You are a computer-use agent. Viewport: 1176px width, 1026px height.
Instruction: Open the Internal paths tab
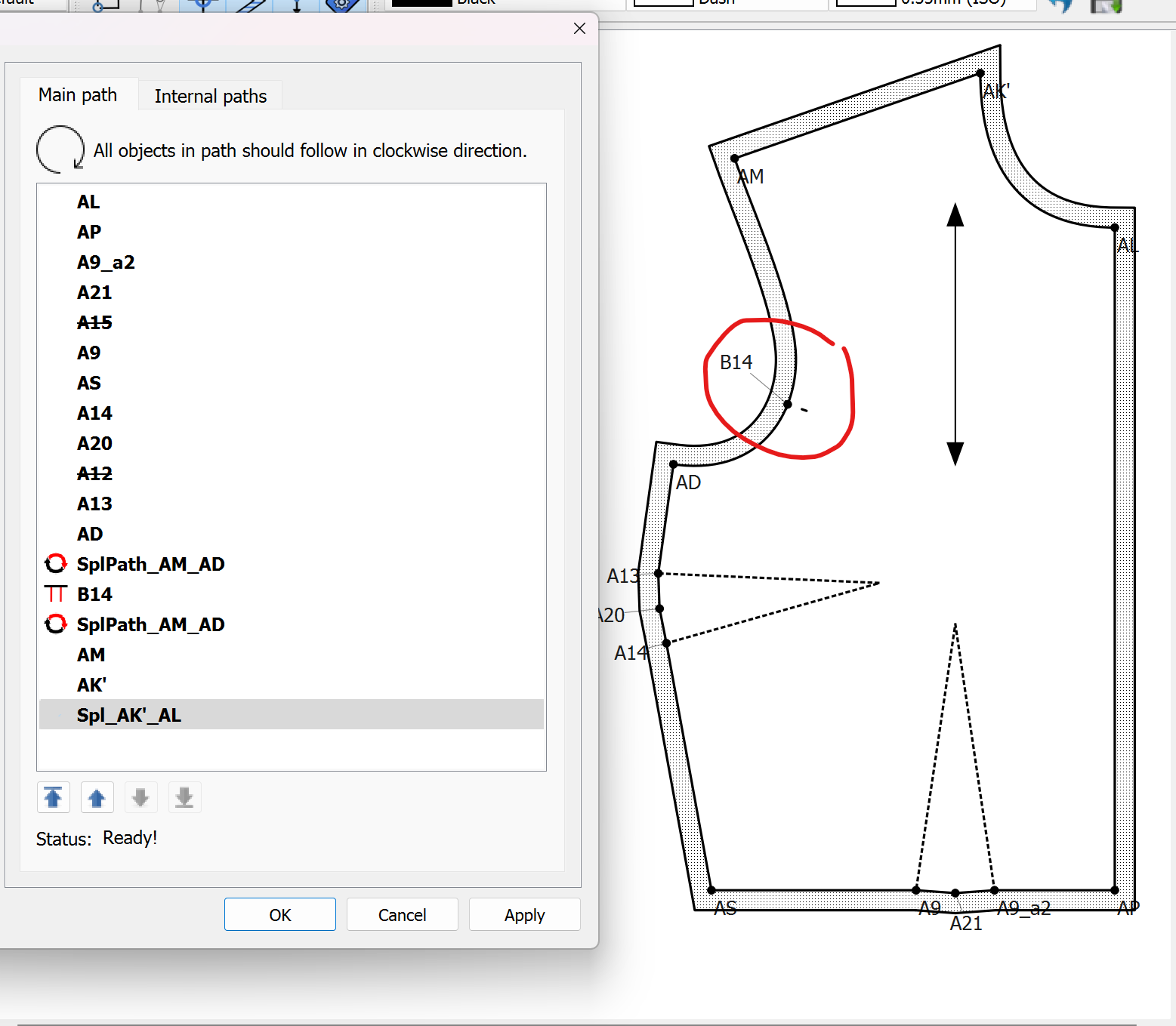click(210, 97)
